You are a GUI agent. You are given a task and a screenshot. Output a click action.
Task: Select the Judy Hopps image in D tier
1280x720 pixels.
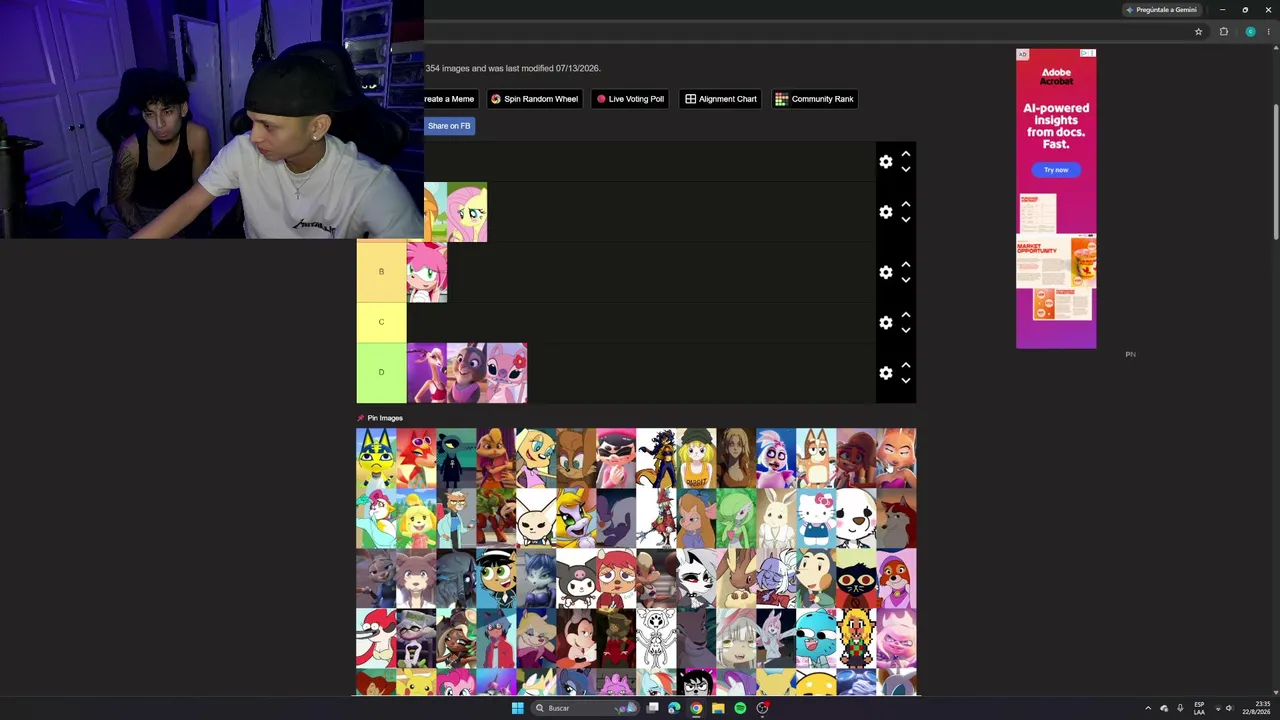point(467,372)
